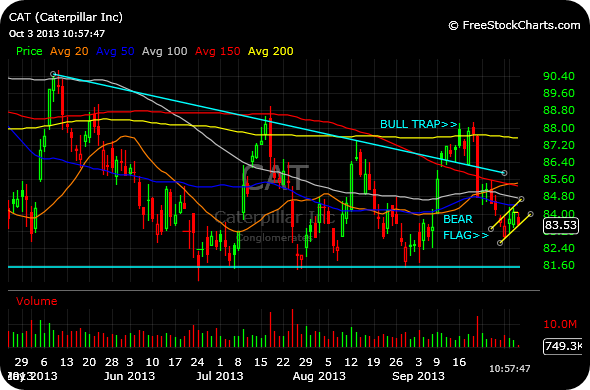Viewport: 590px width, 390px height.
Task: Click the 10:57:47 time beside Sep 2013
Action: [510, 369]
